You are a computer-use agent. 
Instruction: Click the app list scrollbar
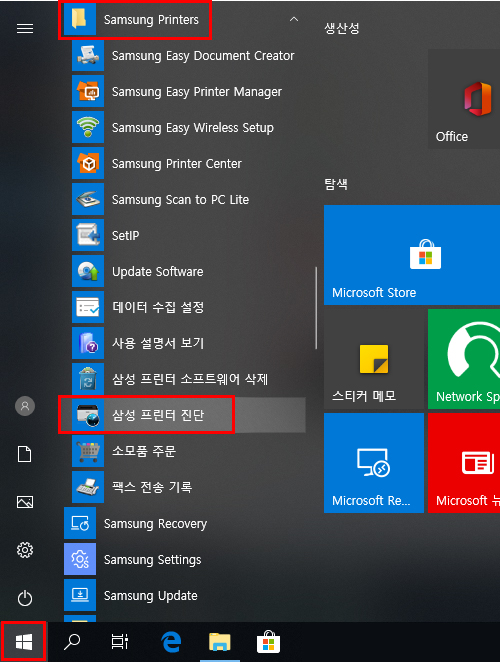[x=316, y=308]
